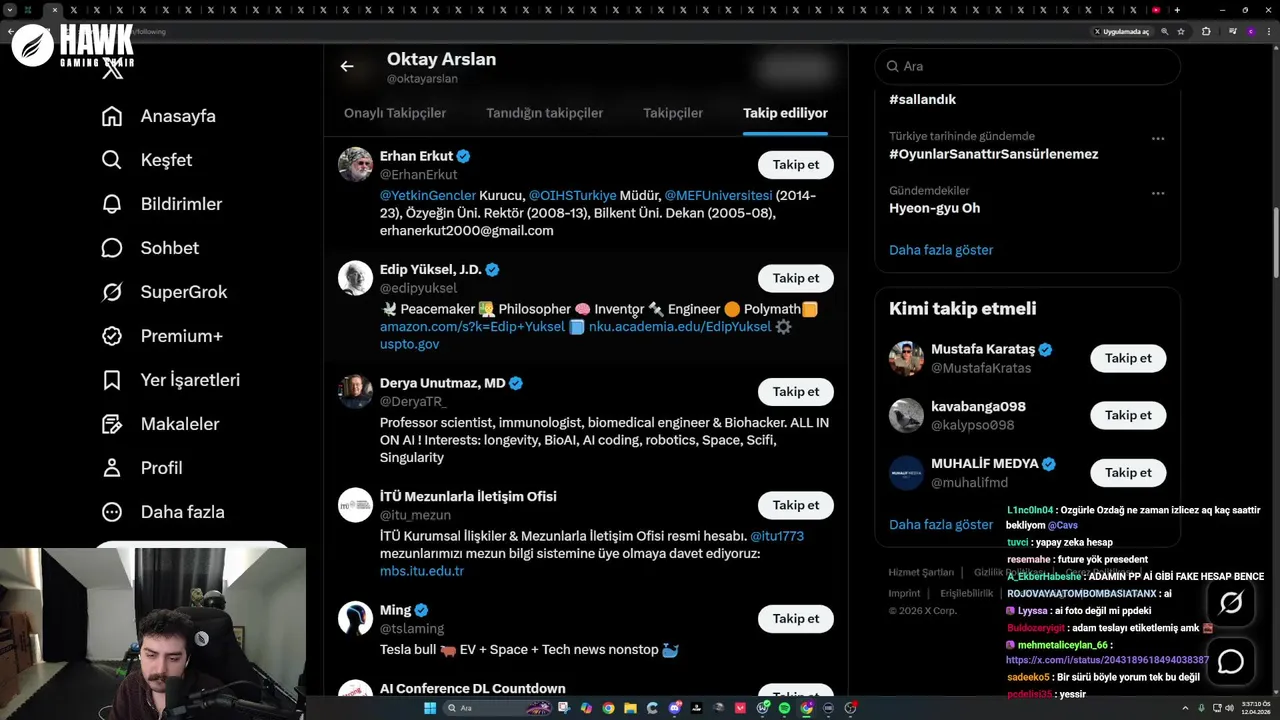Open Discord from taskbar

pos(674,708)
